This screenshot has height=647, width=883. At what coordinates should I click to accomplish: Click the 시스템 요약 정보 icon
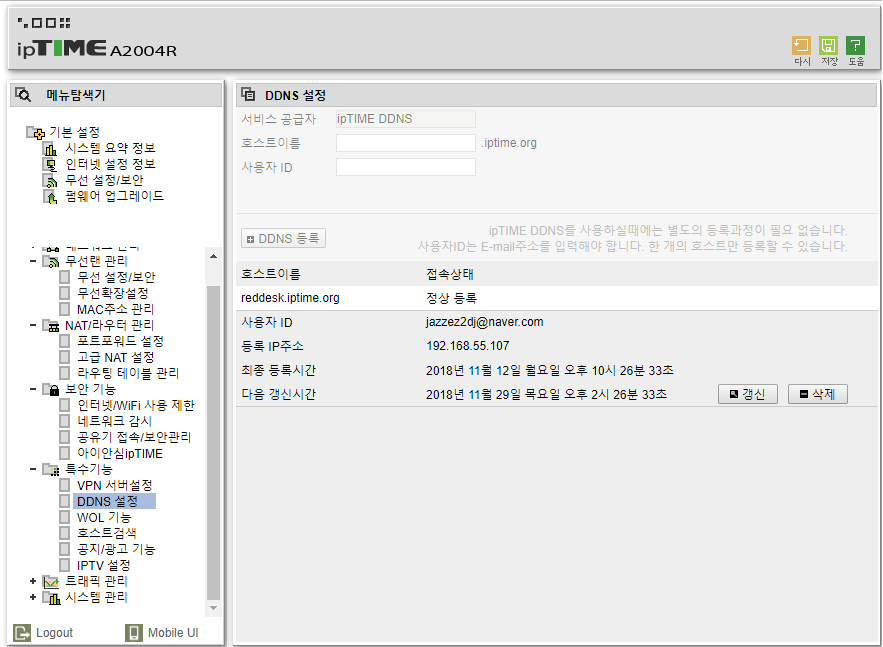pos(51,149)
